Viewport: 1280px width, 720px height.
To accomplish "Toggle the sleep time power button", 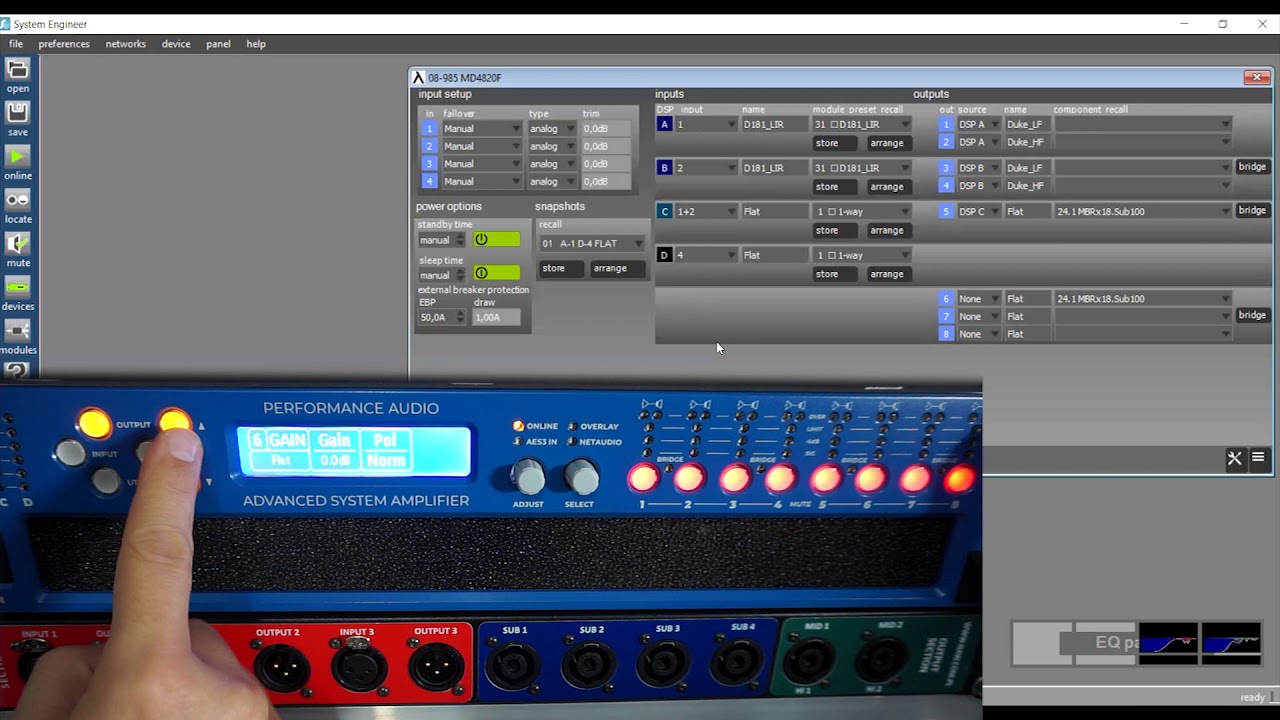I will click(497, 273).
